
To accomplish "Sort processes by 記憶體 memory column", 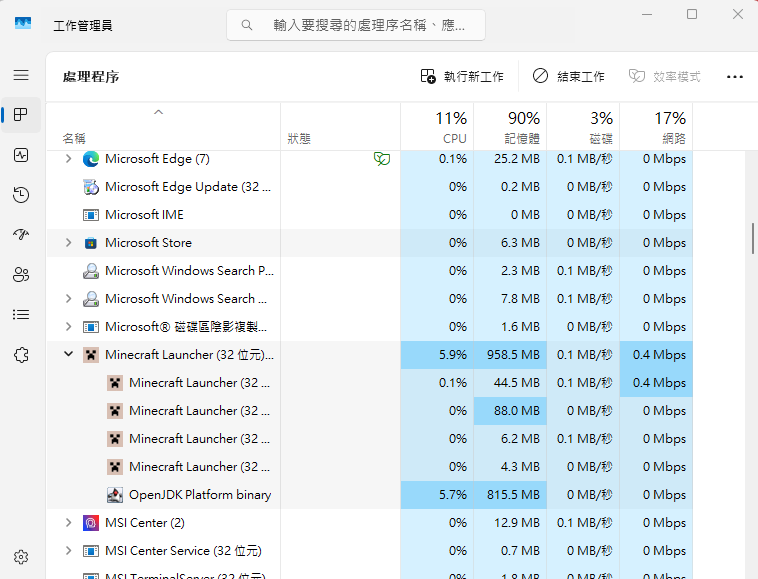I will 510,127.
